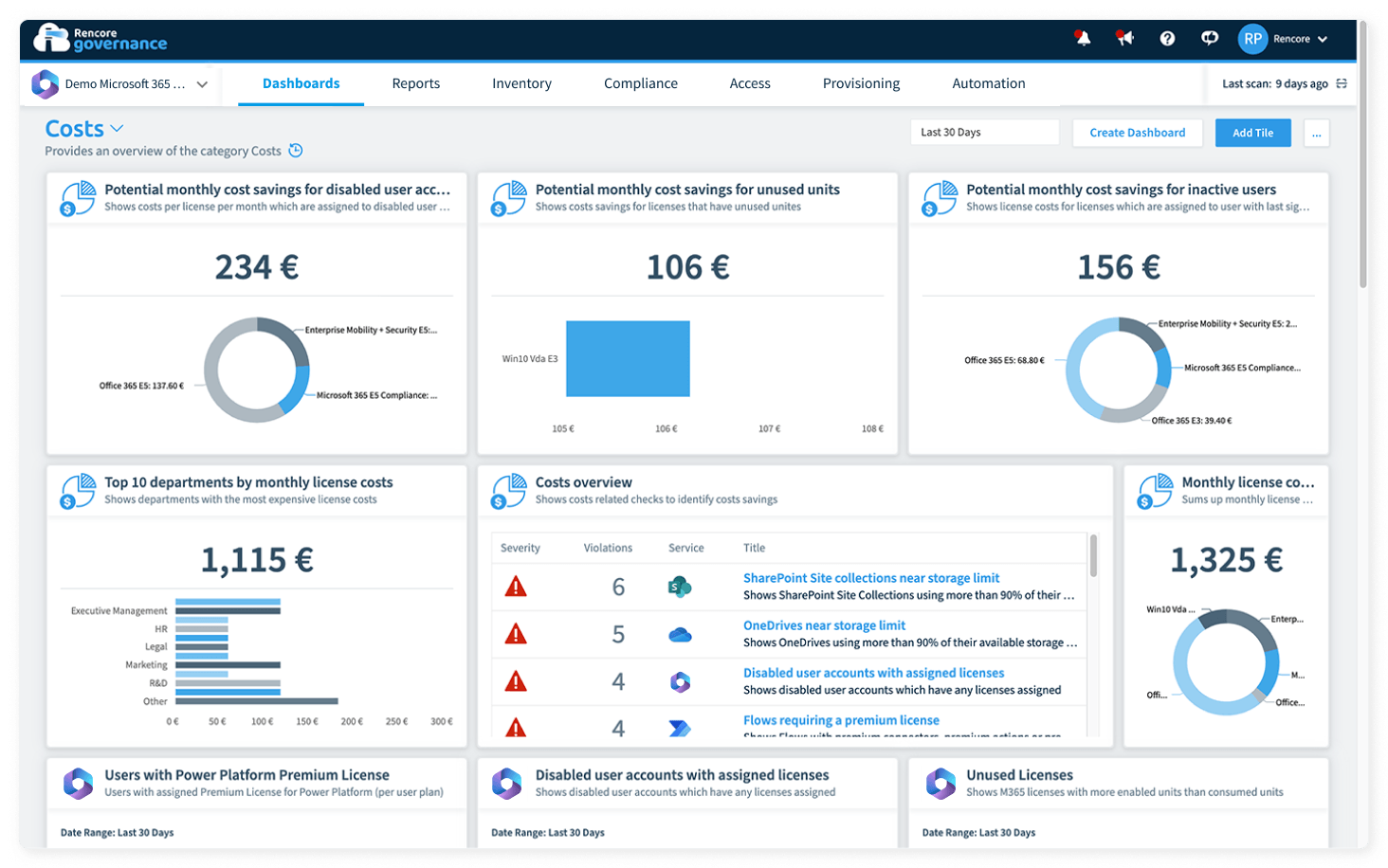Click the Add Tile button
Screen dimensions: 1388x868
click(x=1252, y=133)
